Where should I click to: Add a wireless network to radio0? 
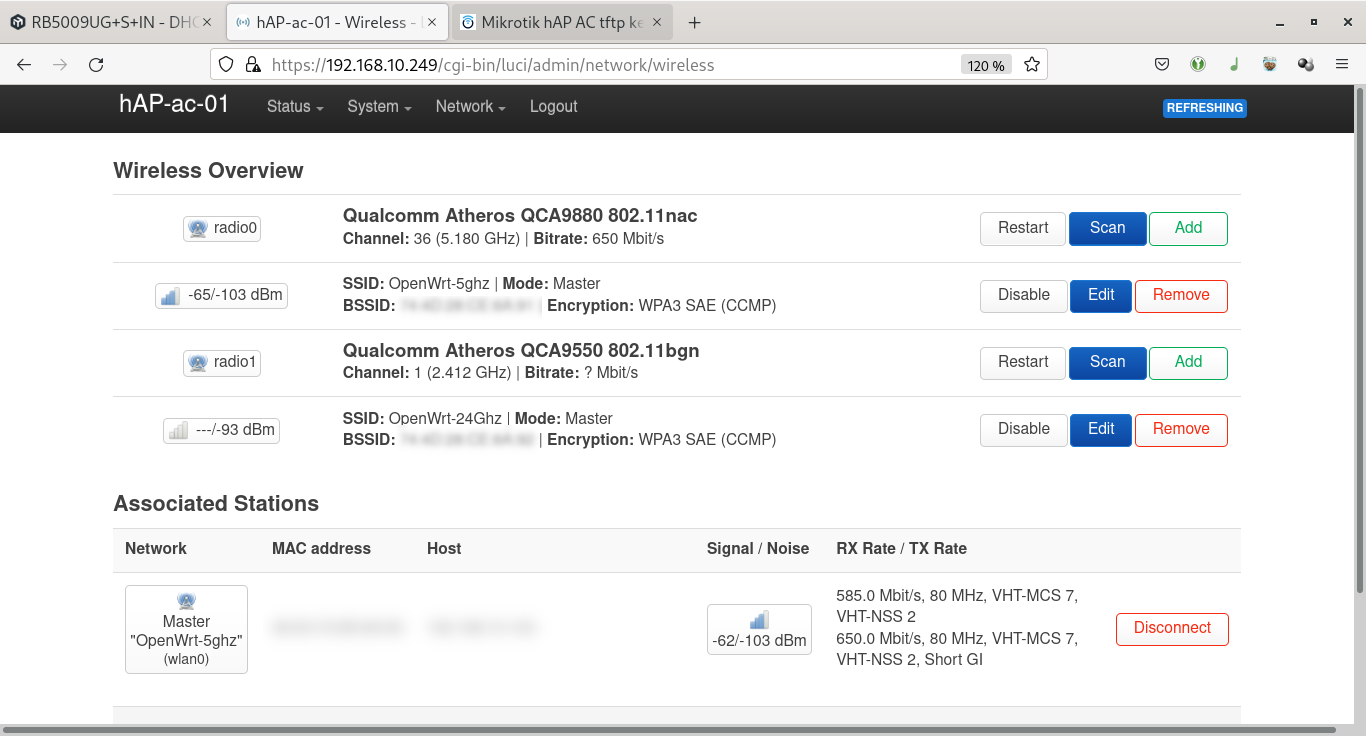point(1188,228)
